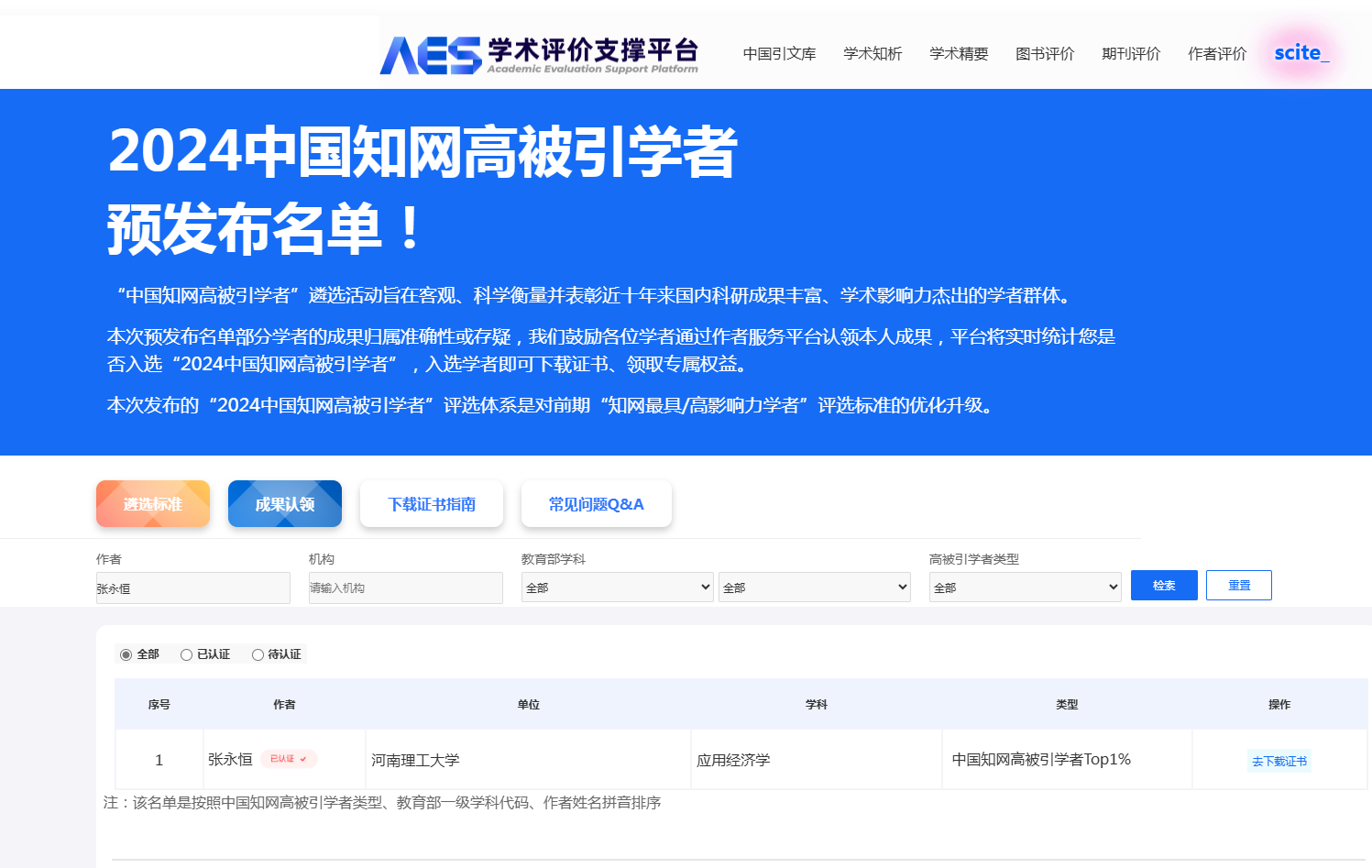Image resolution: width=1372 pixels, height=868 pixels.
Task: Click the blue 成果认领 button
Action: pyautogui.click(x=285, y=504)
